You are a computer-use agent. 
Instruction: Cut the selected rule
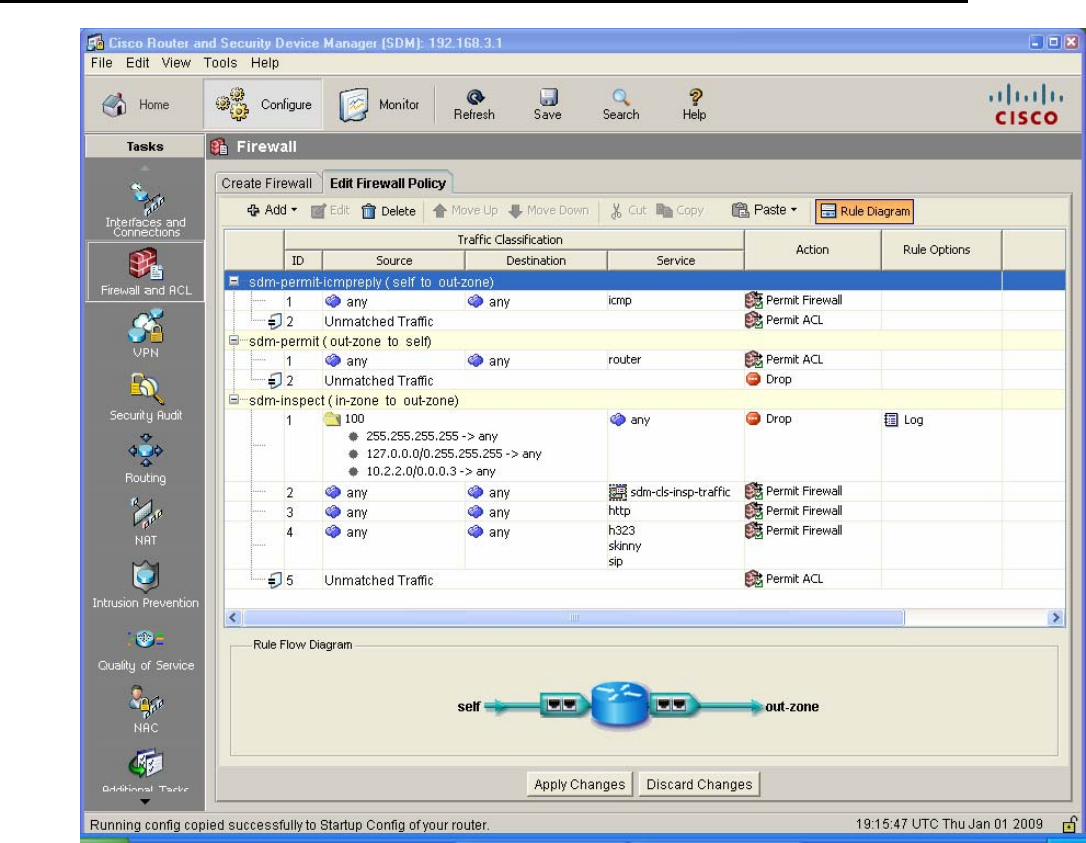[627, 211]
